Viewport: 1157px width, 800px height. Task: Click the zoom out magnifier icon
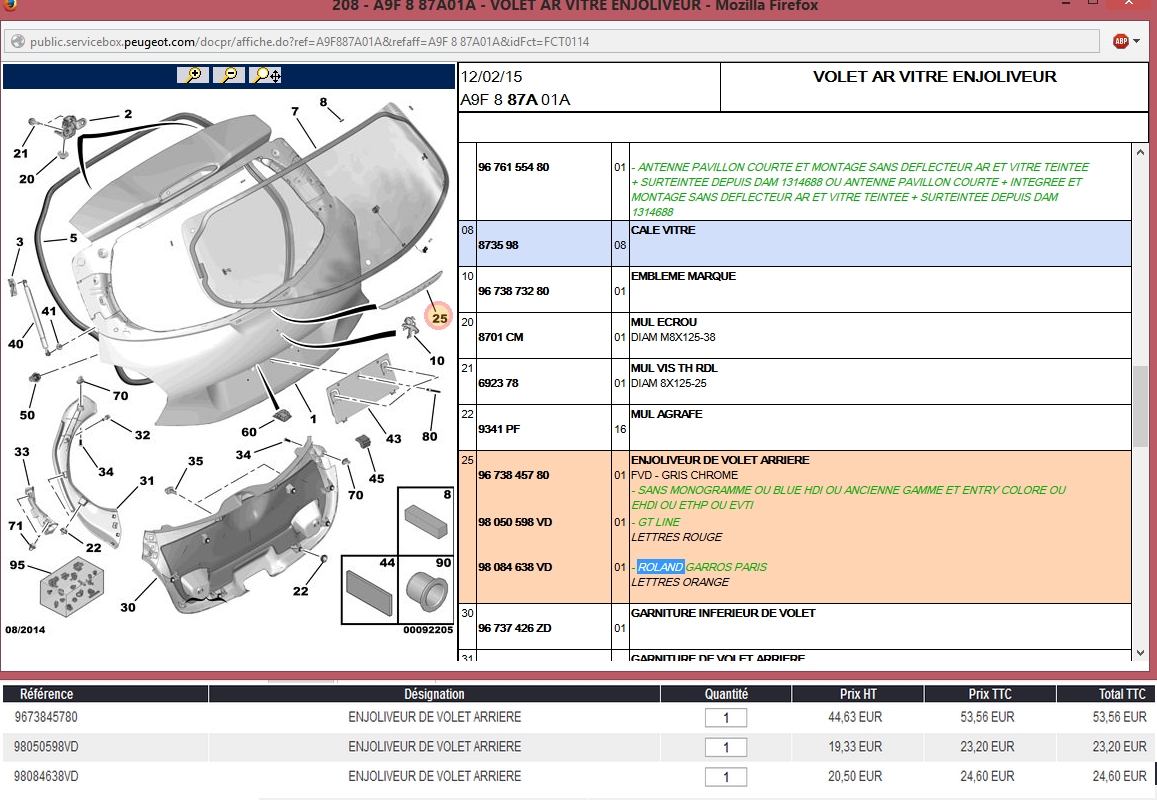[229, 75]
